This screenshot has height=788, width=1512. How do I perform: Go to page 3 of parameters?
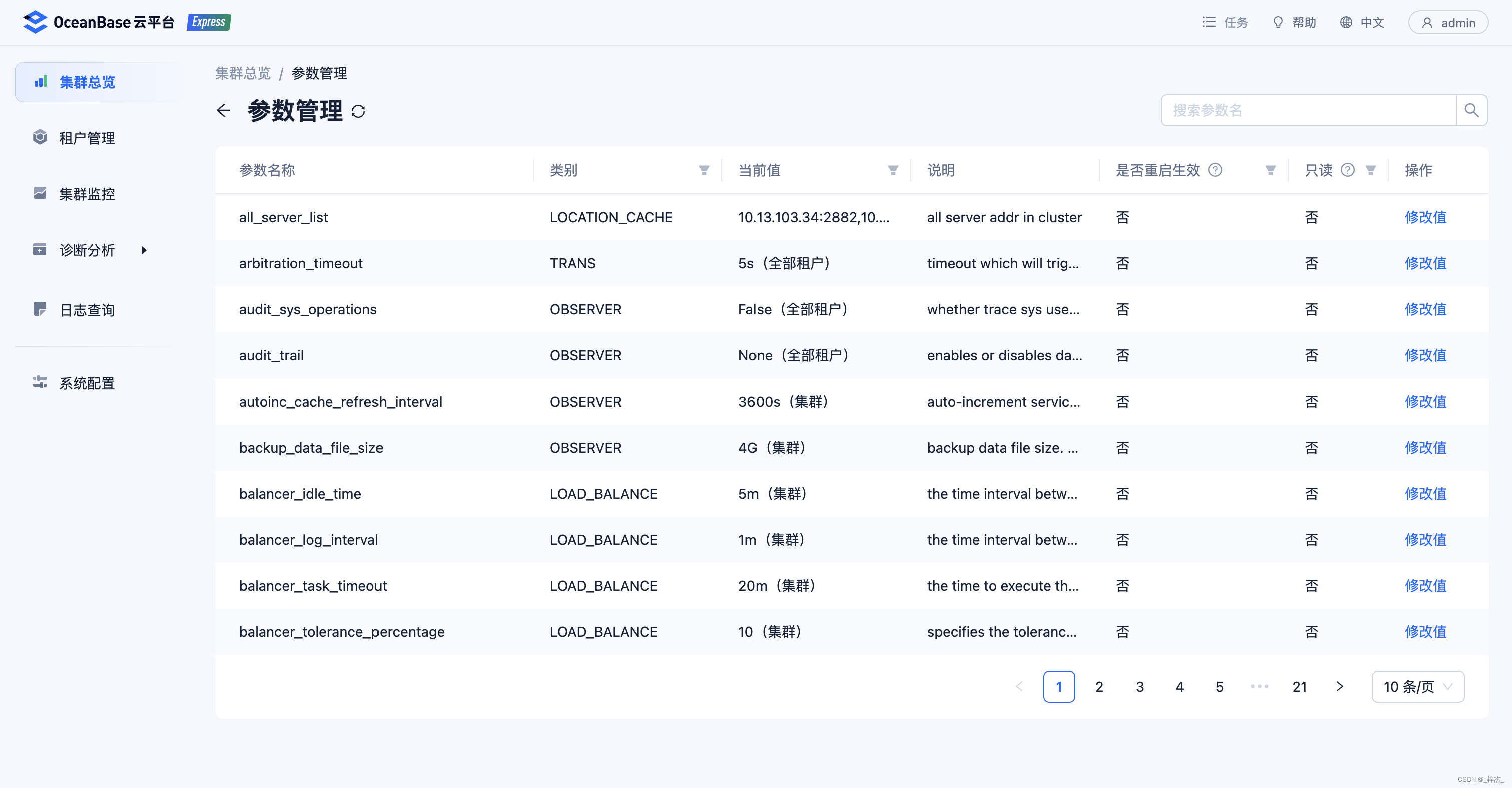pyautogui.click(x=1139, y=686)
